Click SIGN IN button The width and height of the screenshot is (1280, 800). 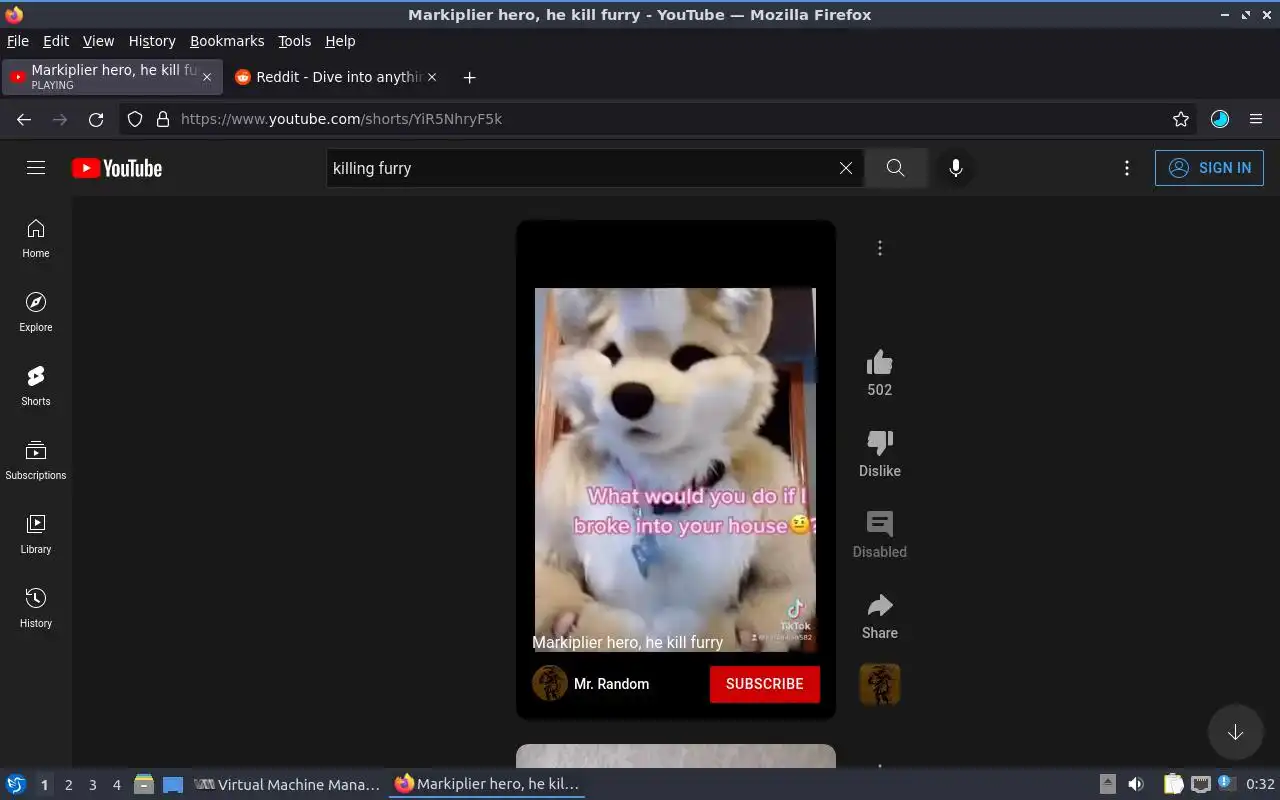pos(1209,168)
